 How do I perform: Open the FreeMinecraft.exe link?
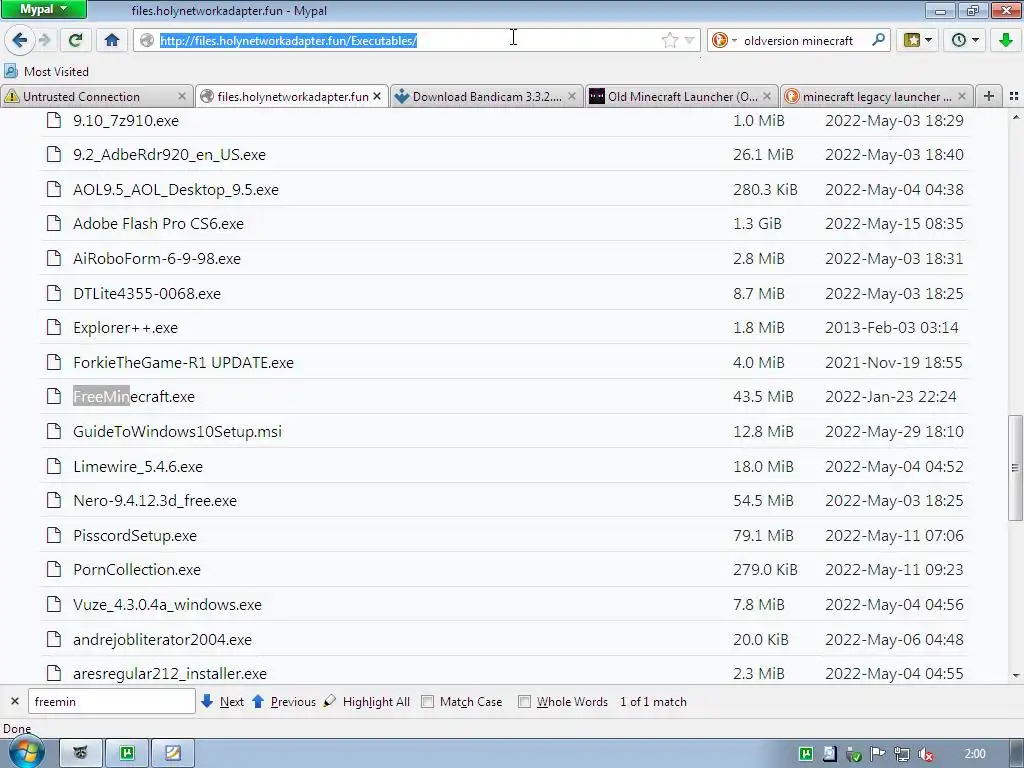pyautogui.click(x=134, y=396)
